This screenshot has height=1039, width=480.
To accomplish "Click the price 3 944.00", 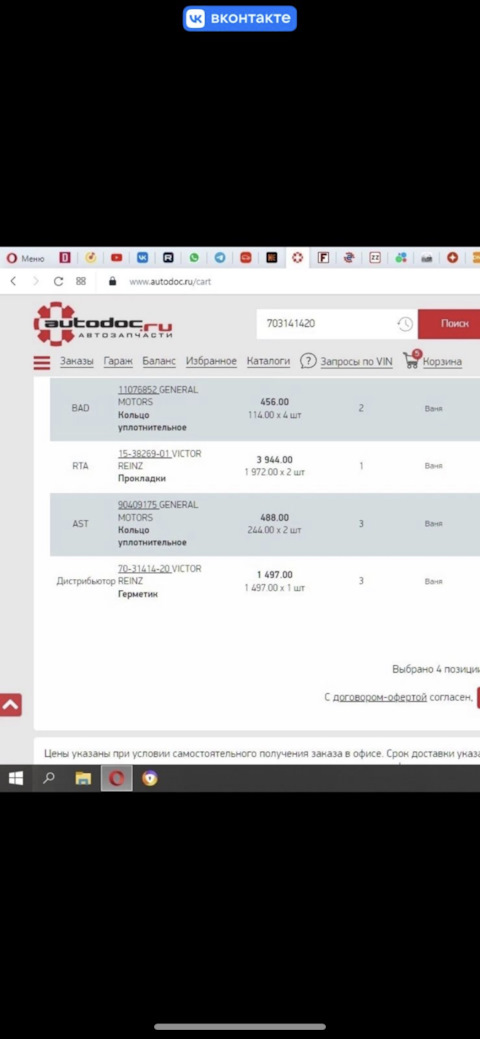I will [x=274, y=460].
